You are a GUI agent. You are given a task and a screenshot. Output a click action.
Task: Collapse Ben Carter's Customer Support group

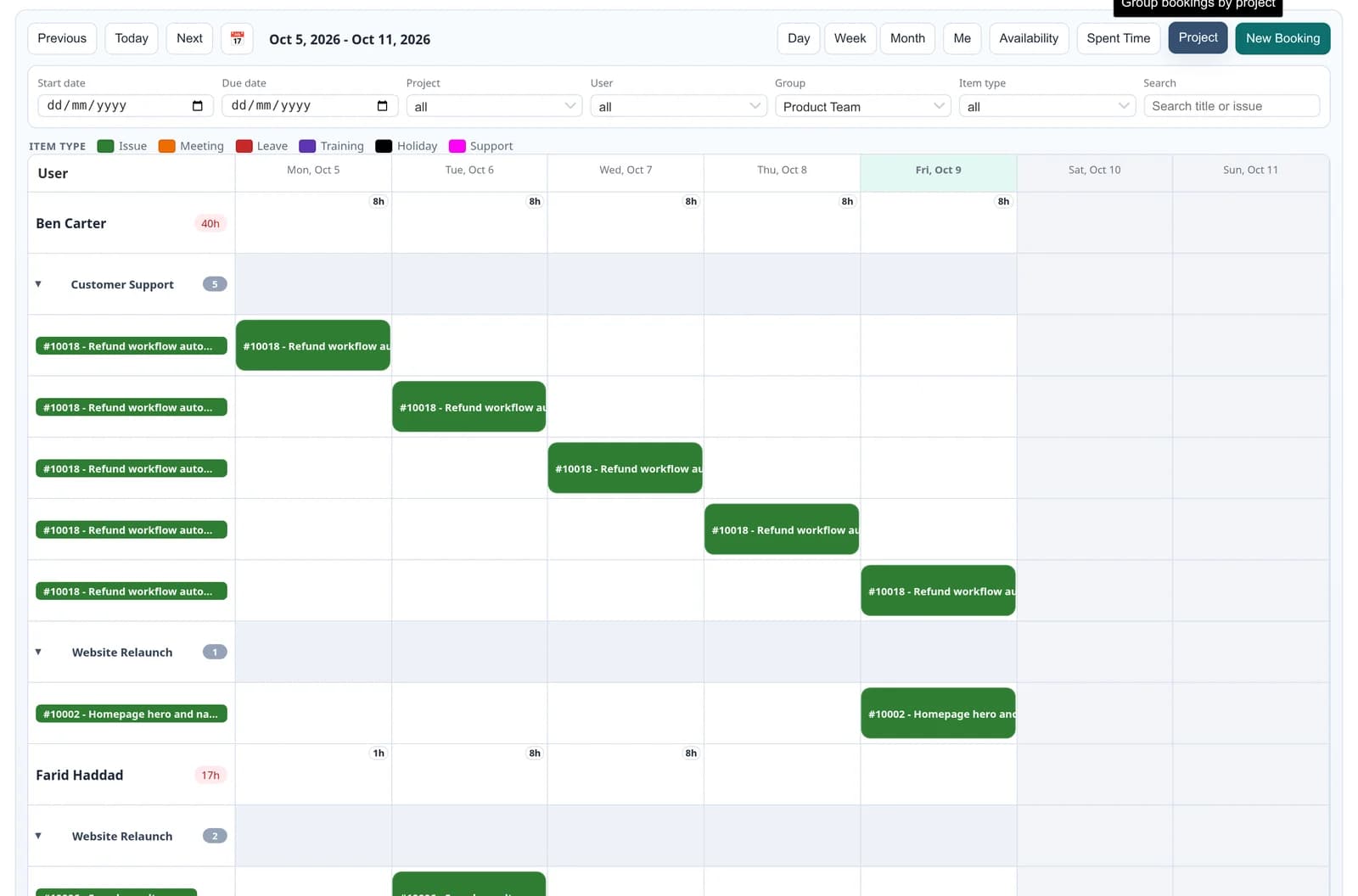(x=38, y=284)
